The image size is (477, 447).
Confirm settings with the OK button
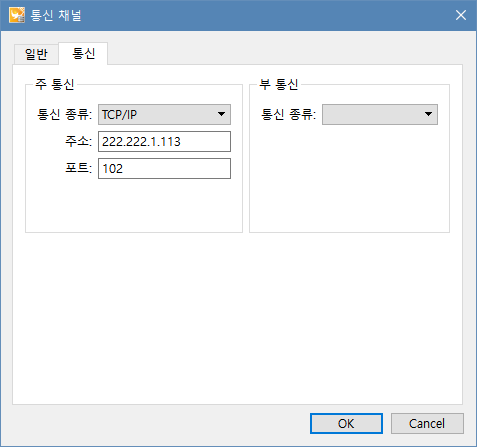pyautogui.click(x=346, y=424)
